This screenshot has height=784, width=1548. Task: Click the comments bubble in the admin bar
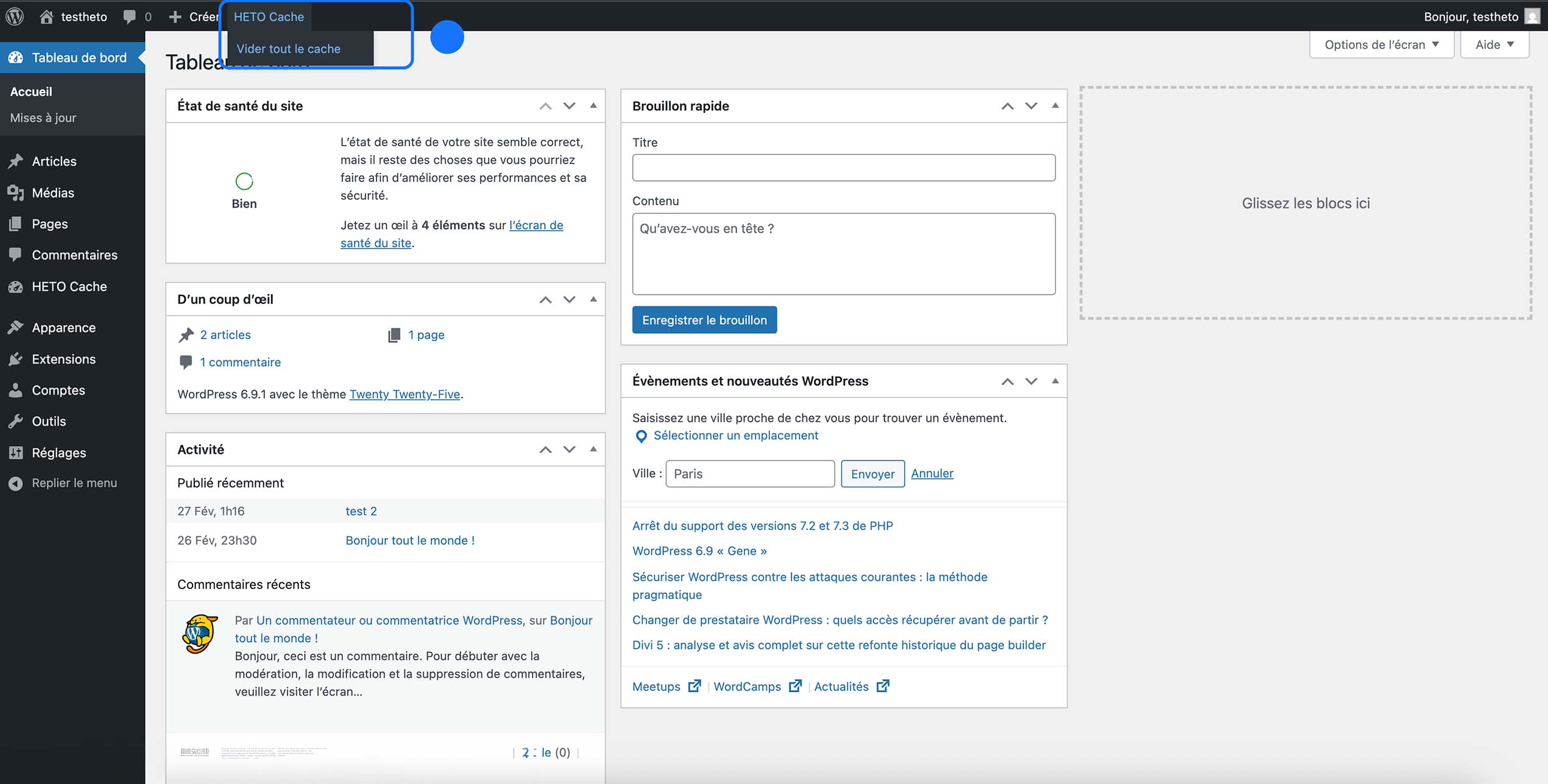tap(130, 16)
